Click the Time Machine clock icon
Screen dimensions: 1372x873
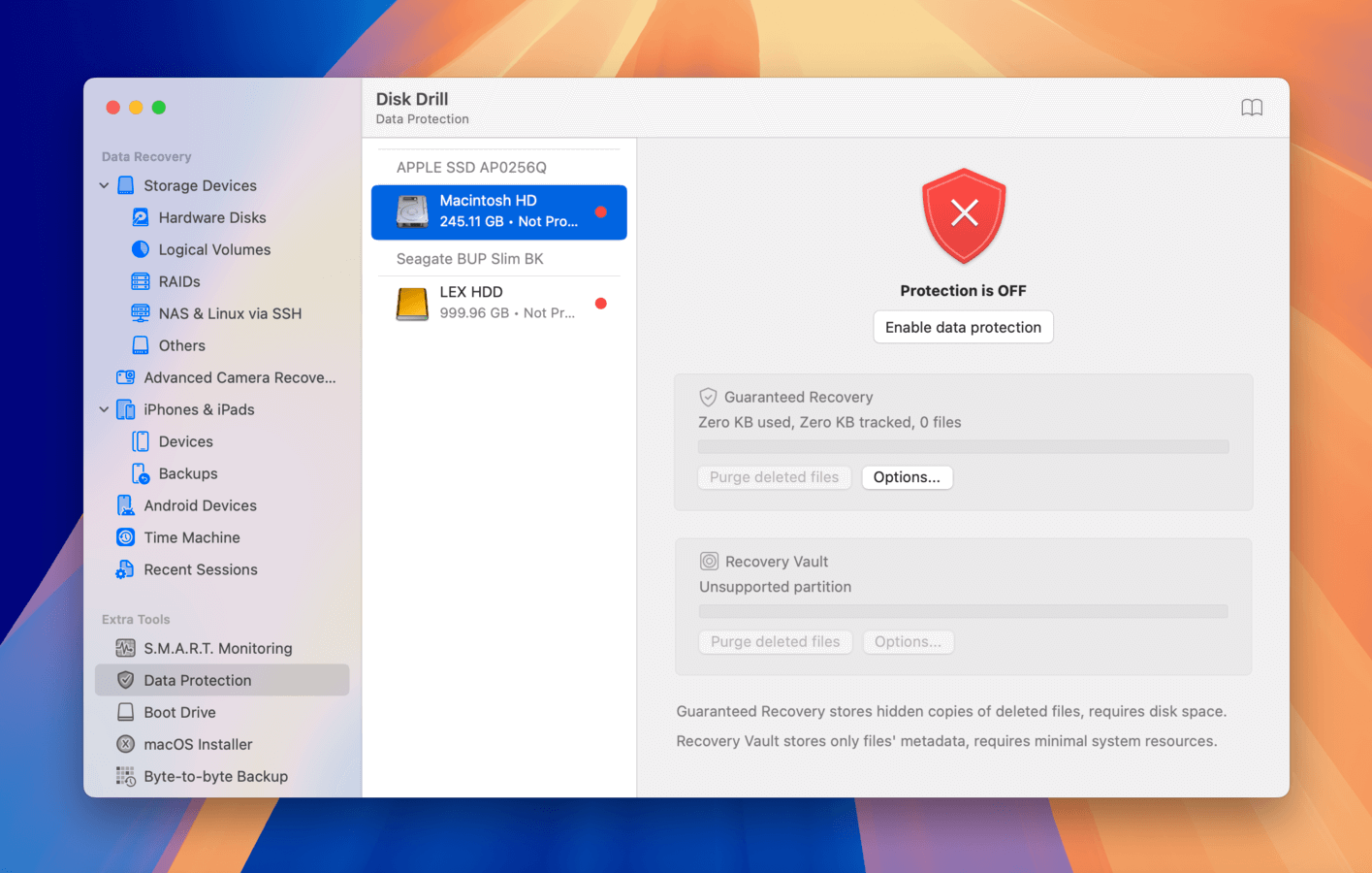[x=126, y=537]
